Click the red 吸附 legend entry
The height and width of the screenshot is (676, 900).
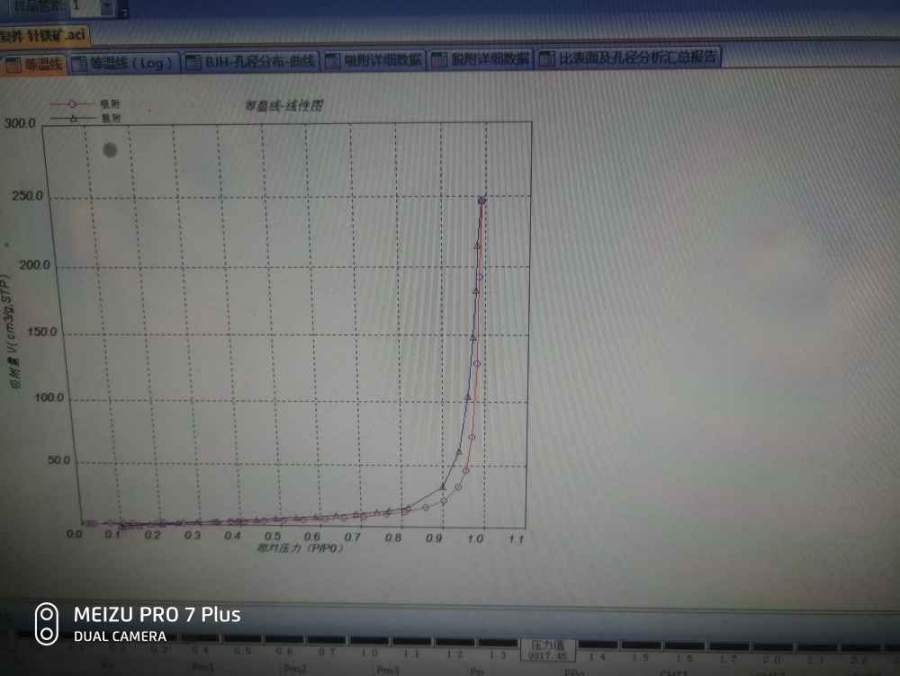pos(85,104)
